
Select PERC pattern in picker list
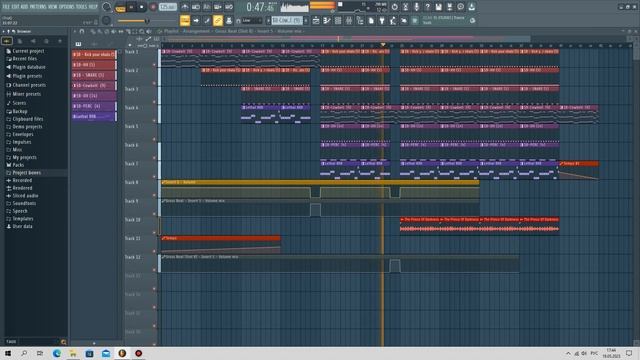(x=94, y=106)
